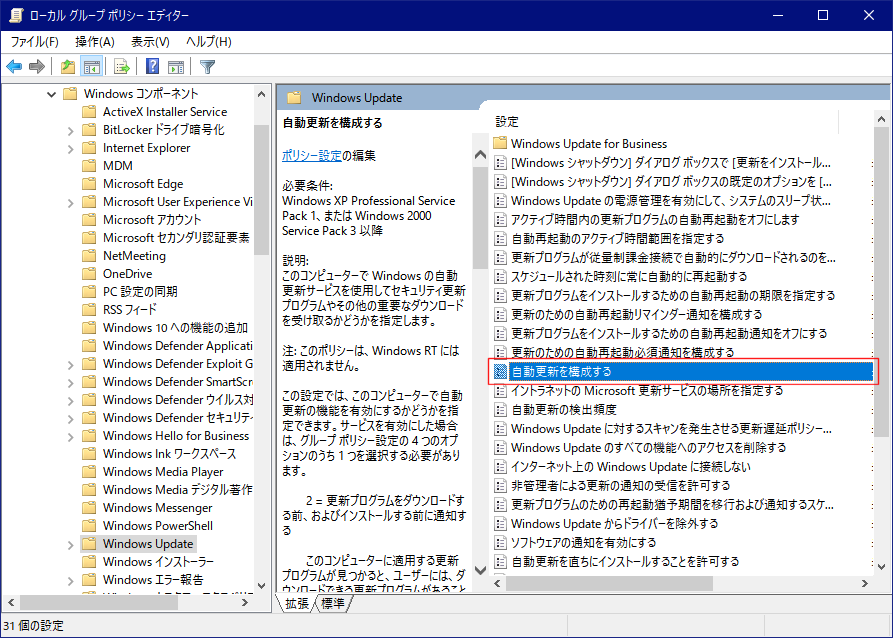
Task: Click the app icon in the title bar
Action: pos(15,15)
